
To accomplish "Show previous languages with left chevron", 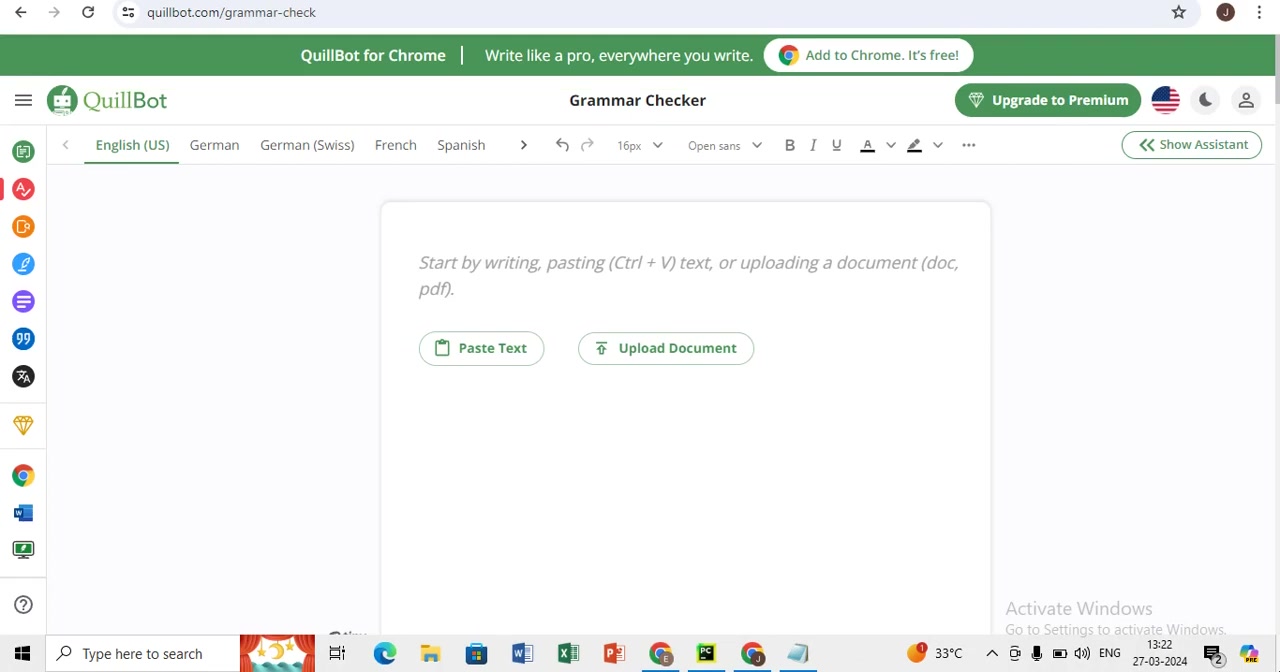I will [x=66, y=145].
